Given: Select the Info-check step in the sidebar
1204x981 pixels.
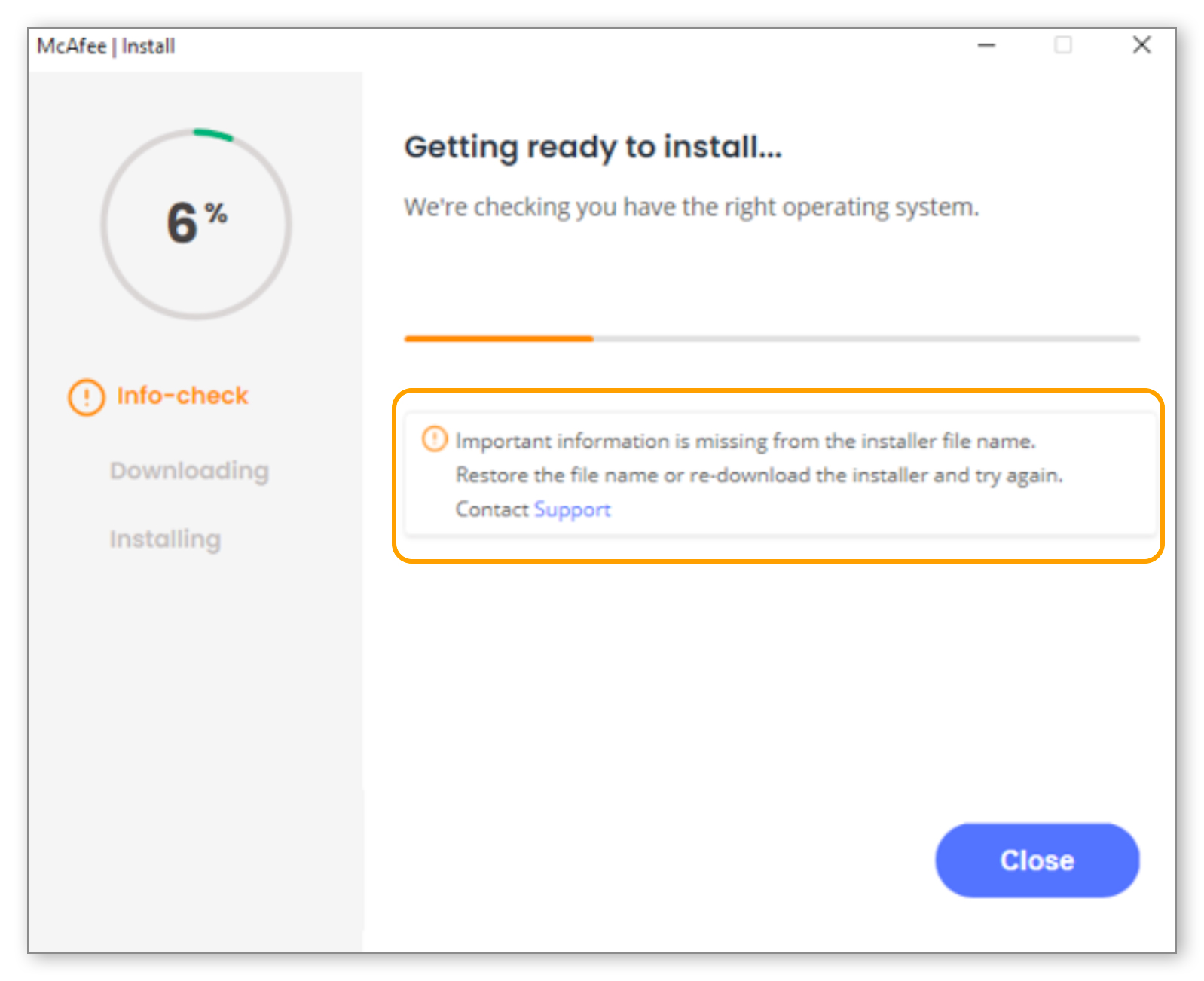Looking at the screenshot, I should click(182, 395).
